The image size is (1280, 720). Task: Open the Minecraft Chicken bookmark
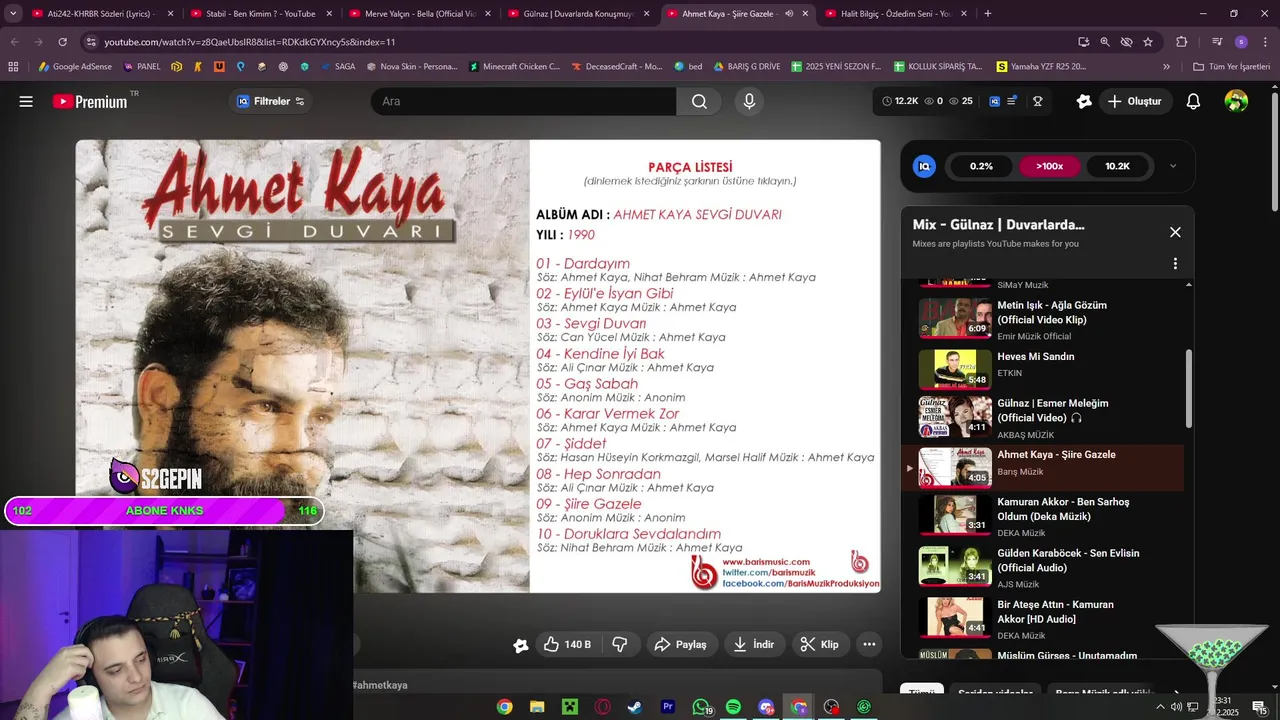[x=513, y=67]
